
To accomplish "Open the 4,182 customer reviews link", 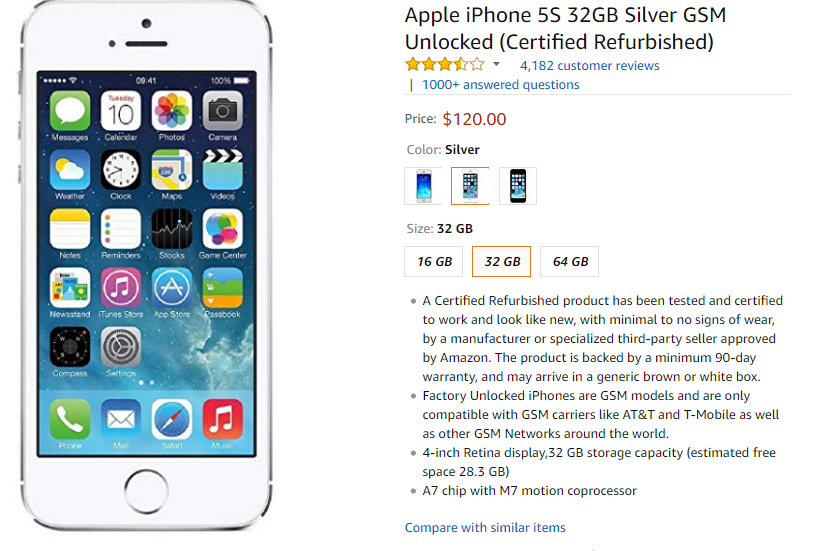I will click(x=590, y=65).
